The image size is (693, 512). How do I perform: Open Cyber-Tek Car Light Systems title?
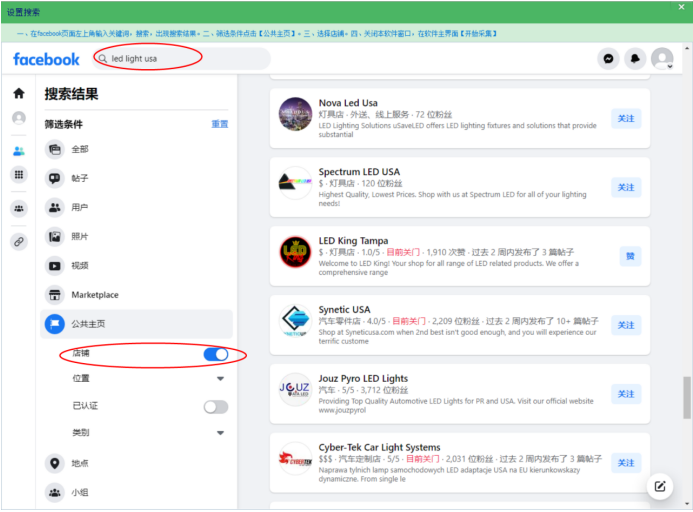coord(379,448)
